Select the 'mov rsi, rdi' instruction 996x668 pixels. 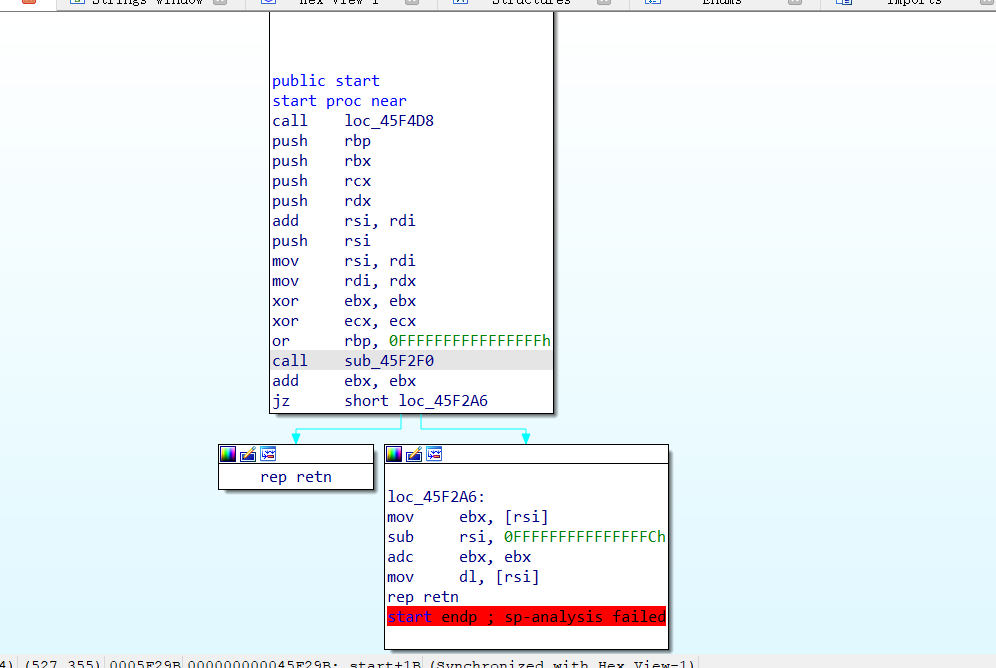(x=344, y=261)
